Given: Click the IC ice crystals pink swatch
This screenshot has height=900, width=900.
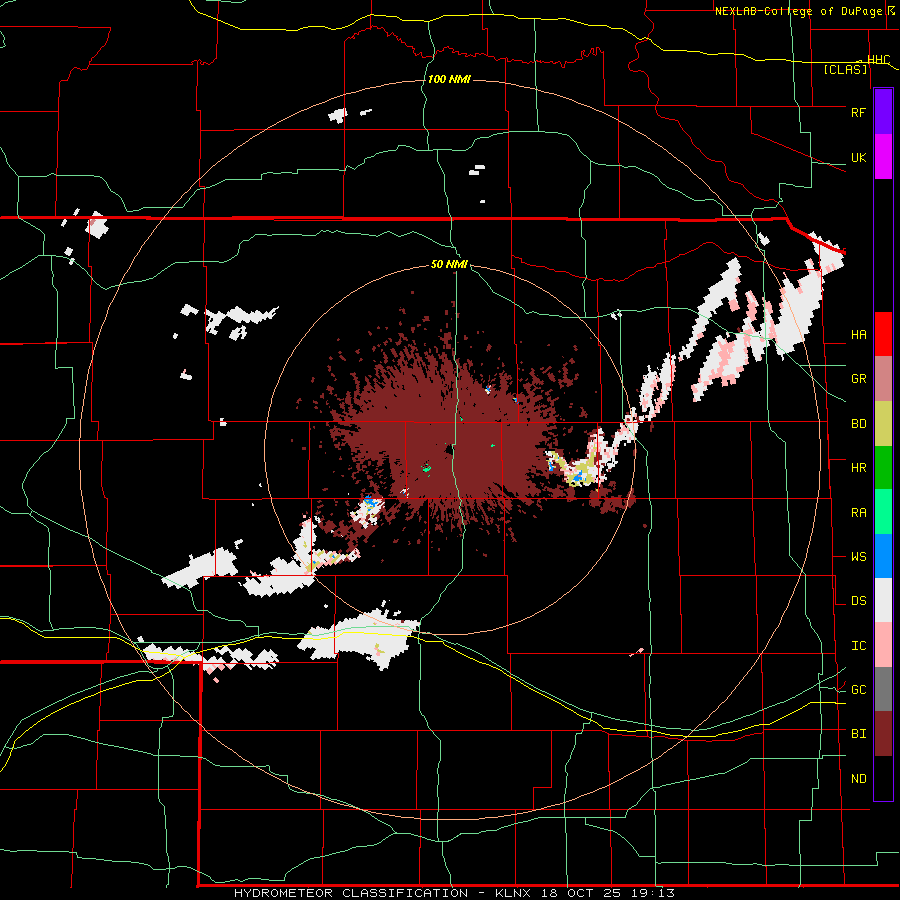Looking at the screenshot, I should (x=883, y=645).
